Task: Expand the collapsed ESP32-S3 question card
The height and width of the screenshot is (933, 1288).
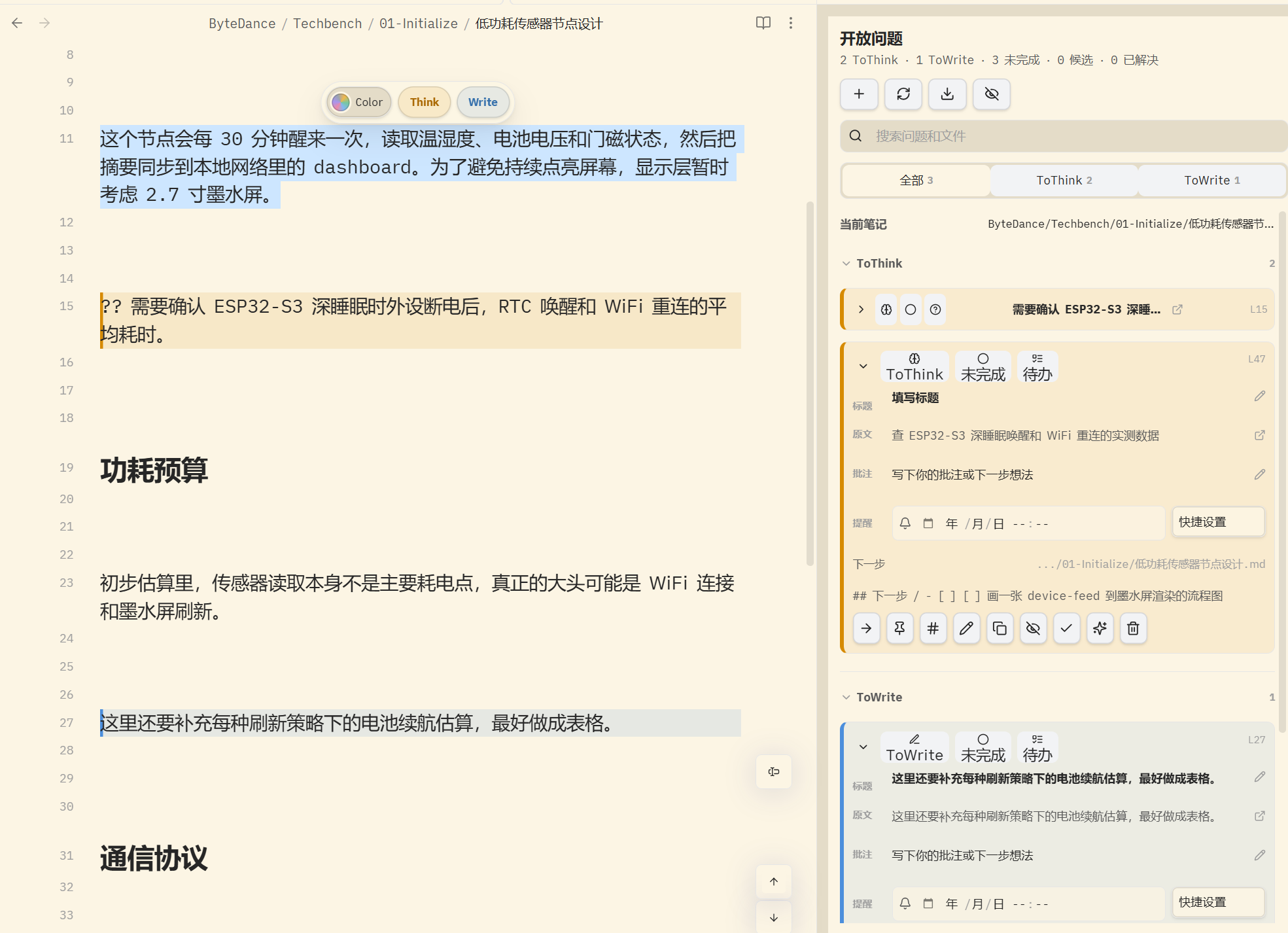Action: click(862, 309)
